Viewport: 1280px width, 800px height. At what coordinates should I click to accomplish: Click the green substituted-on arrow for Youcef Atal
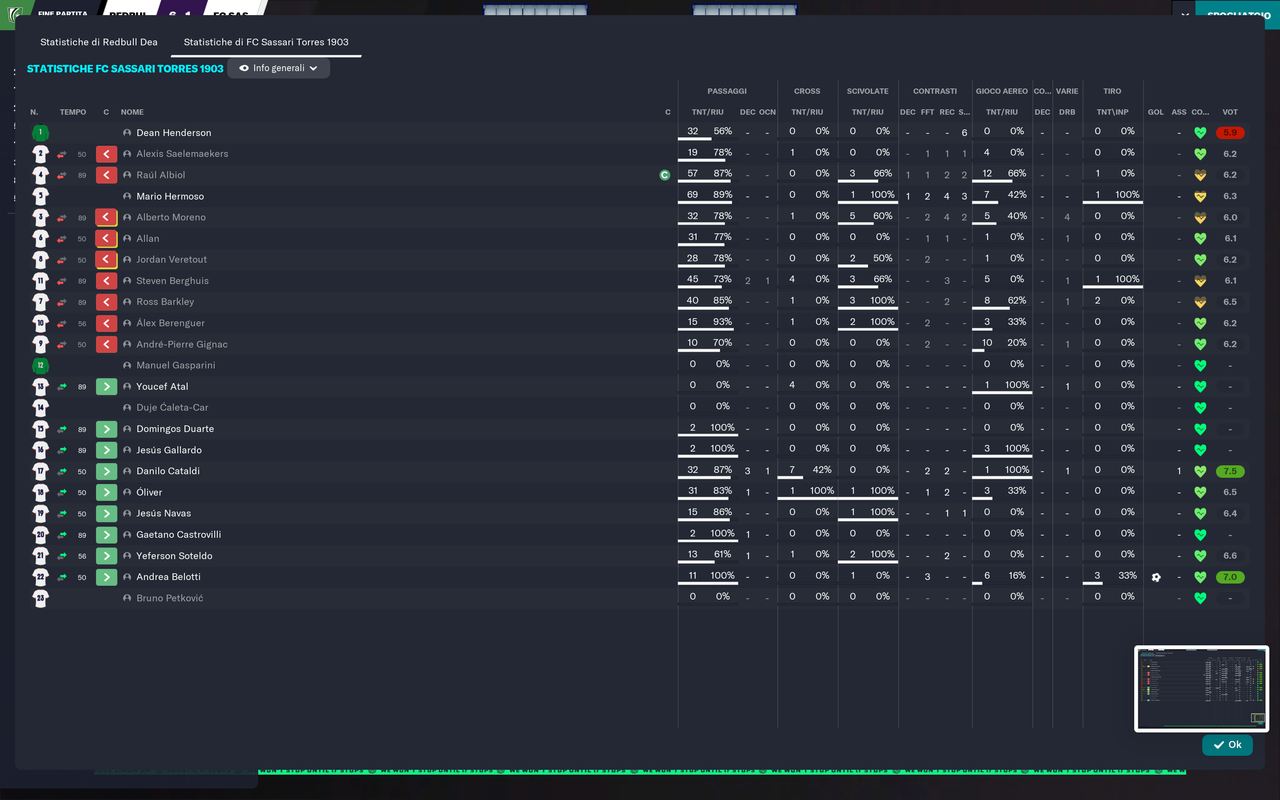pyautogui.click(x=106, y=387)
